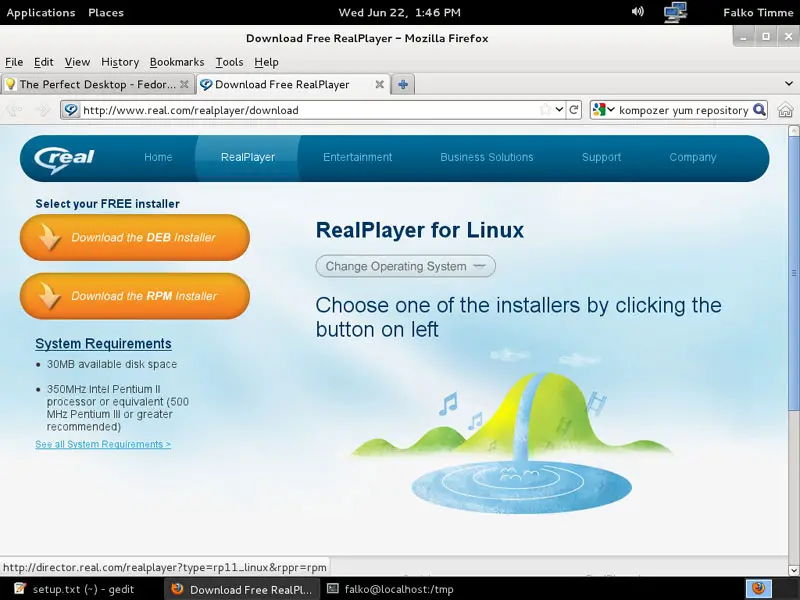Image resolution: width=800 pixels, height=600 pixels.
Task: Click the Firefox home icon
Action: click(785, 110)
